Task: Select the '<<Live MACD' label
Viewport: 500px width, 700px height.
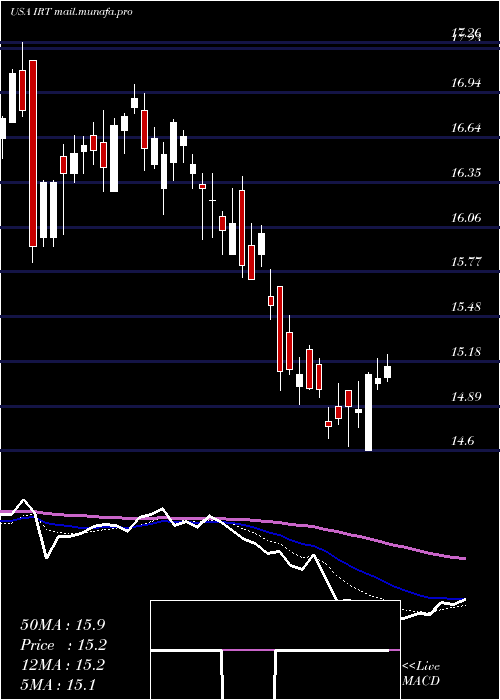Action: [x=421, y=674]
